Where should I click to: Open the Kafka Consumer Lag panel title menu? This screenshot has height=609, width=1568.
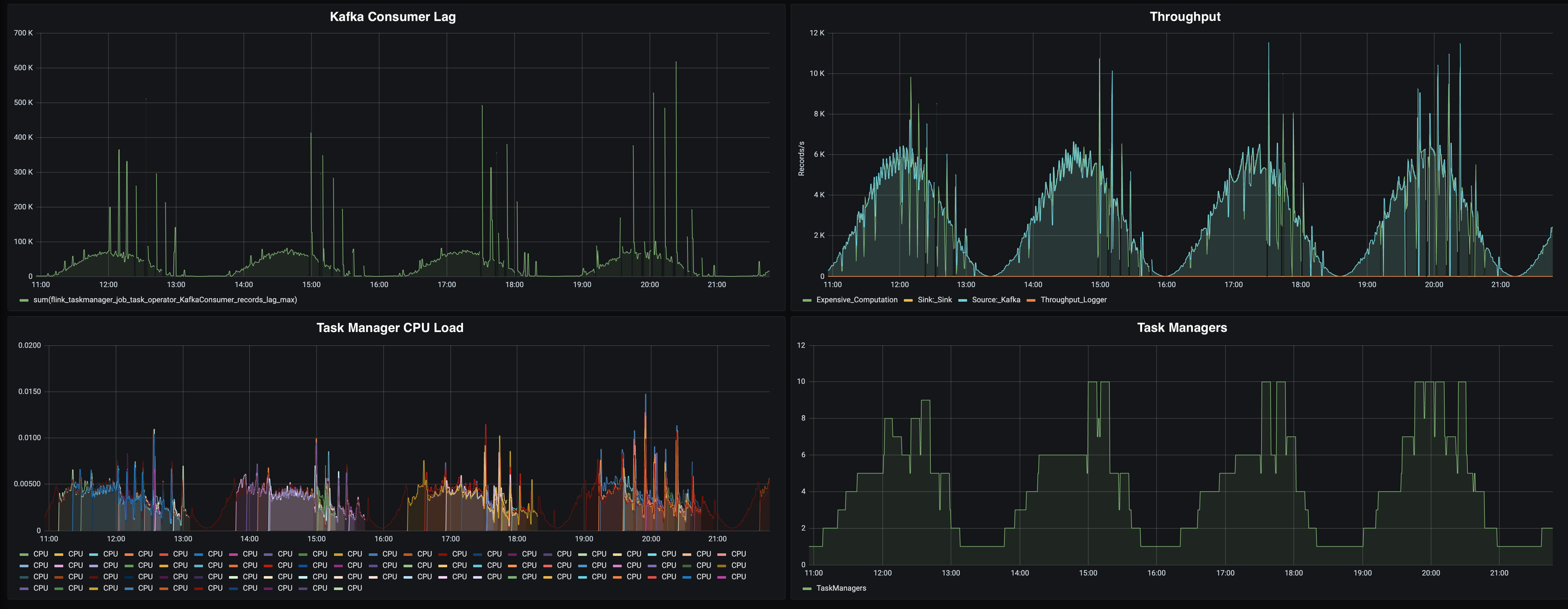(x=392, y=17)
